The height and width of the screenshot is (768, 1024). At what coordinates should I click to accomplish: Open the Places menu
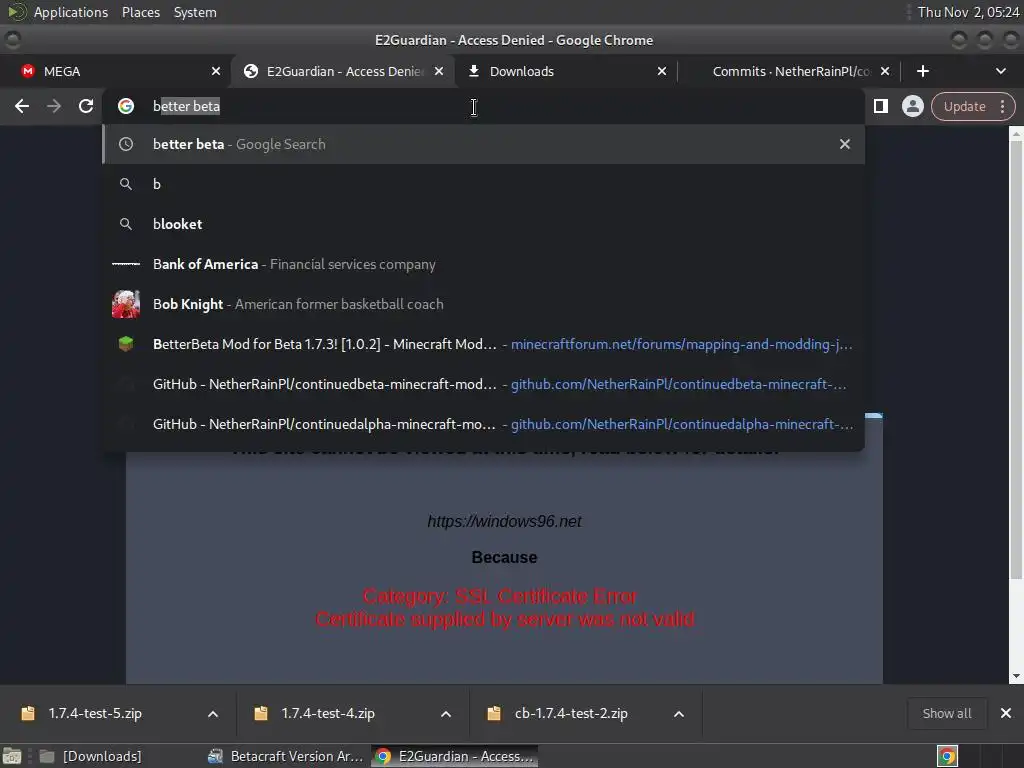(x=140, y=12)
